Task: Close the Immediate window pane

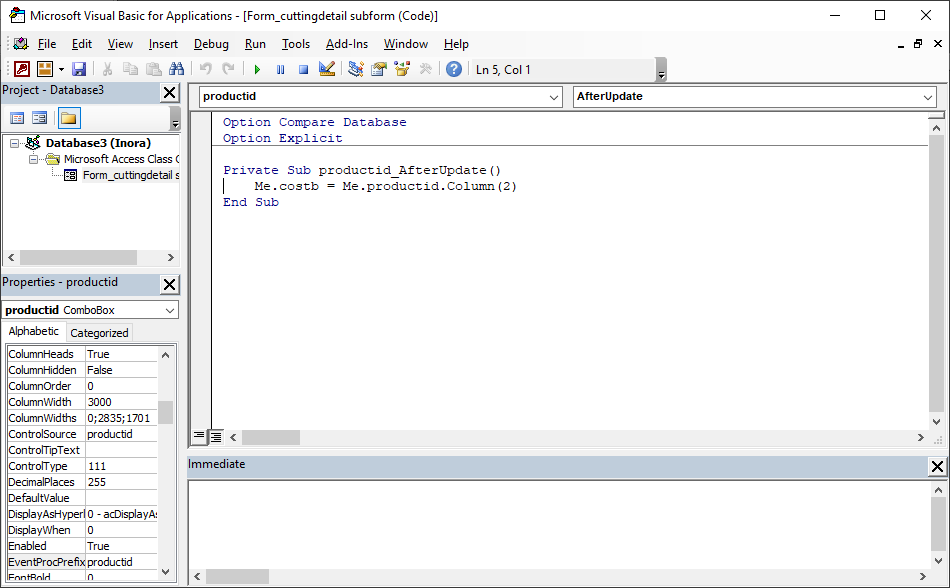Action: (937, 466)
